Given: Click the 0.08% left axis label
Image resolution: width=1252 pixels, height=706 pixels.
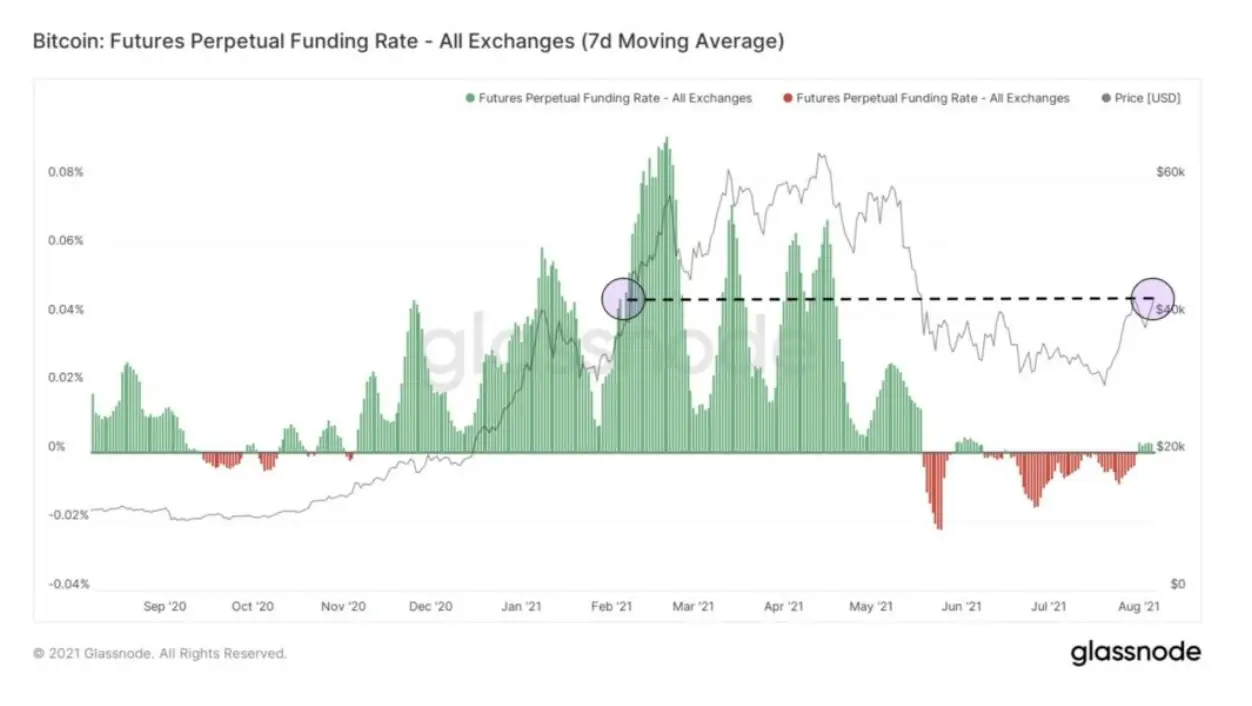Looking at the screenshot, I should (66, 172).
